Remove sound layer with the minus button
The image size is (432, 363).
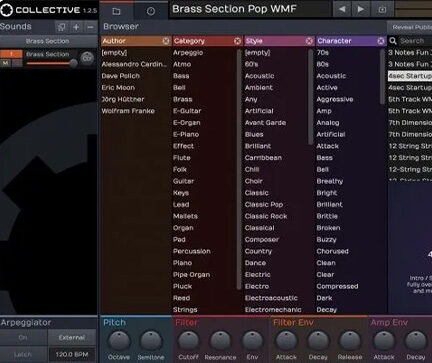[90, 27]
